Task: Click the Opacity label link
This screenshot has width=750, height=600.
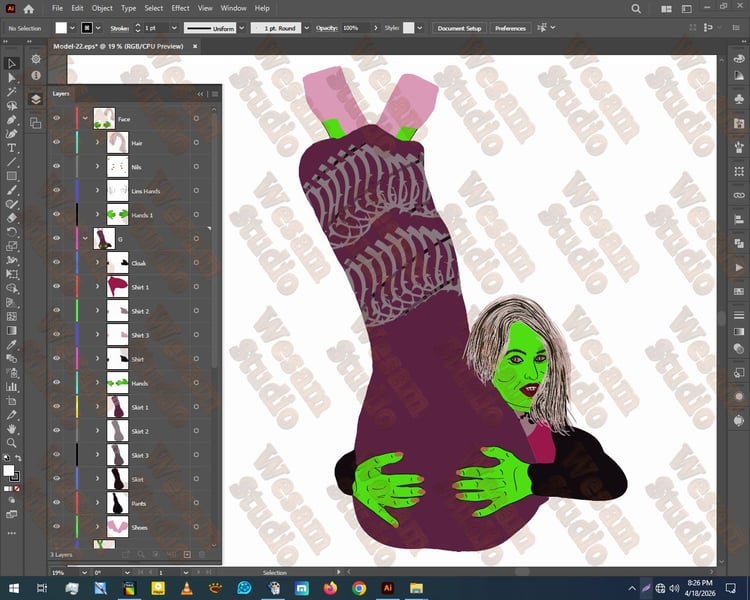Action: (326, 28)
